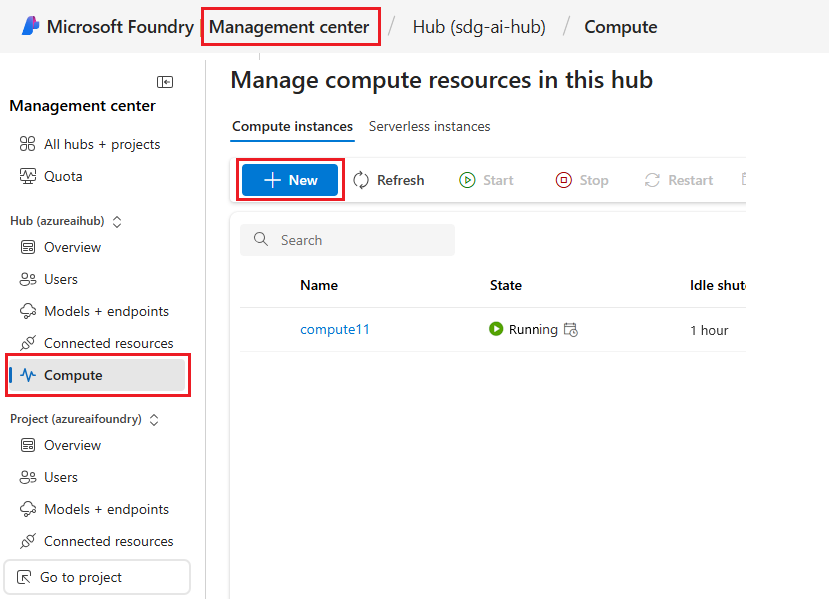Click the Microsoft Foundry logo icon
Image resolution: width=829 pixels, height=599 pixels.
tap(31, 26)
